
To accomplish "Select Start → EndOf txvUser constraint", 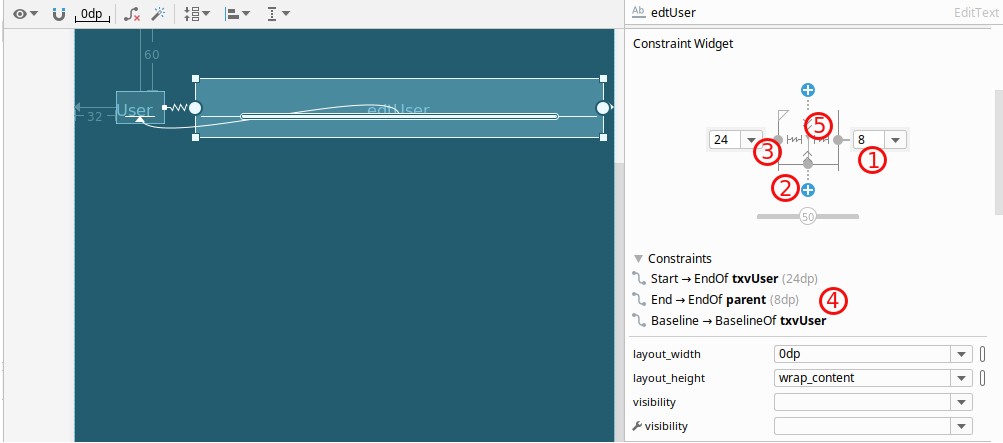I will coord(725,279).
